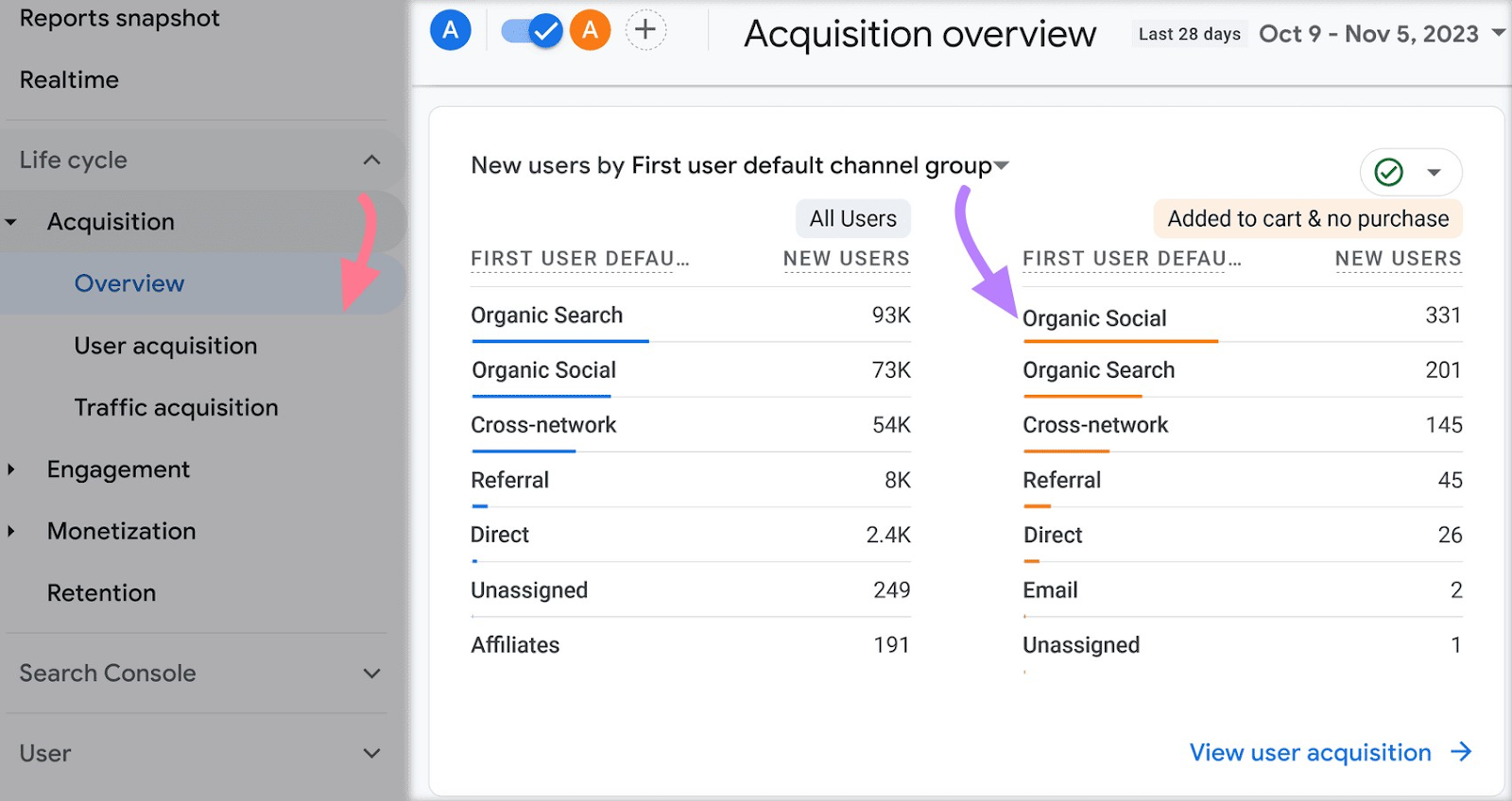
Task: Expand the Monetization menu triangle
Action: point(11,531)
